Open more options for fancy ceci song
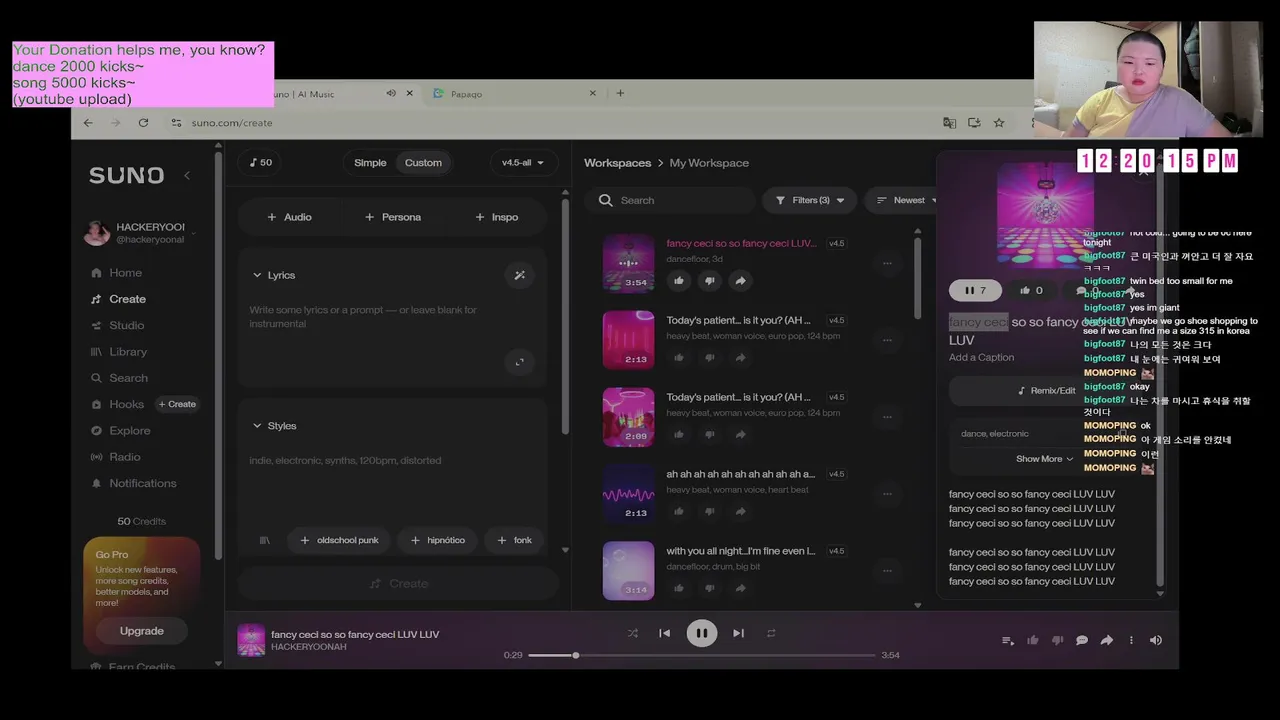This screenshot has height=720, width=1280. (x=887, y=263)
